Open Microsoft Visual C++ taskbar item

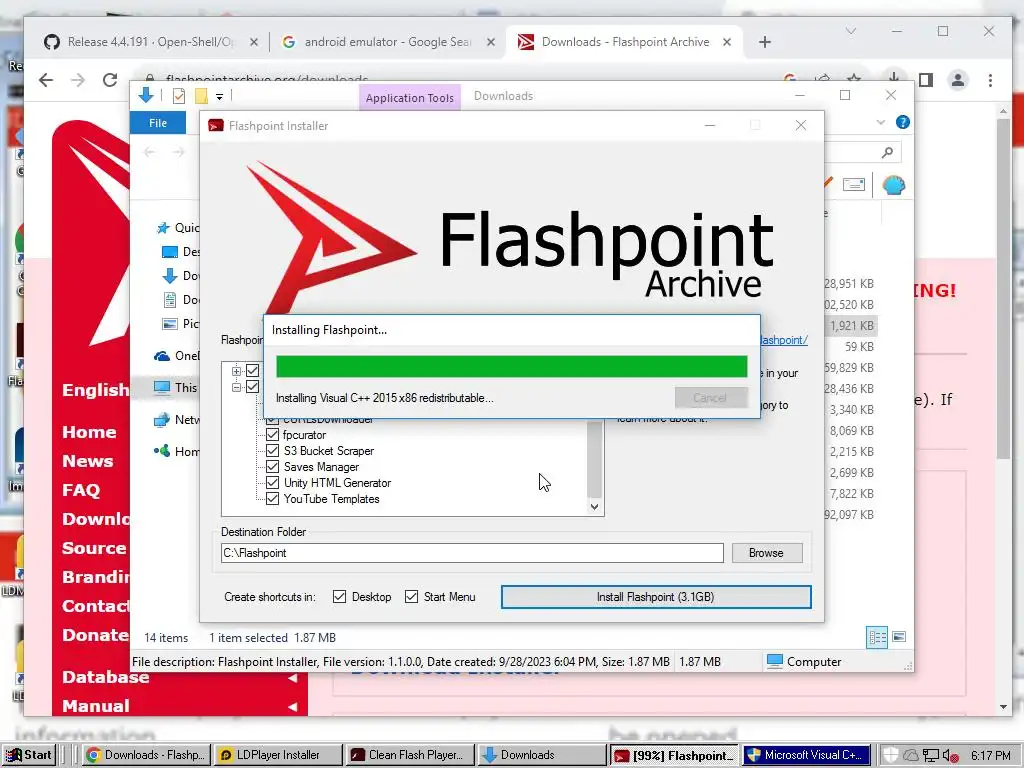[x=807, y=755]
